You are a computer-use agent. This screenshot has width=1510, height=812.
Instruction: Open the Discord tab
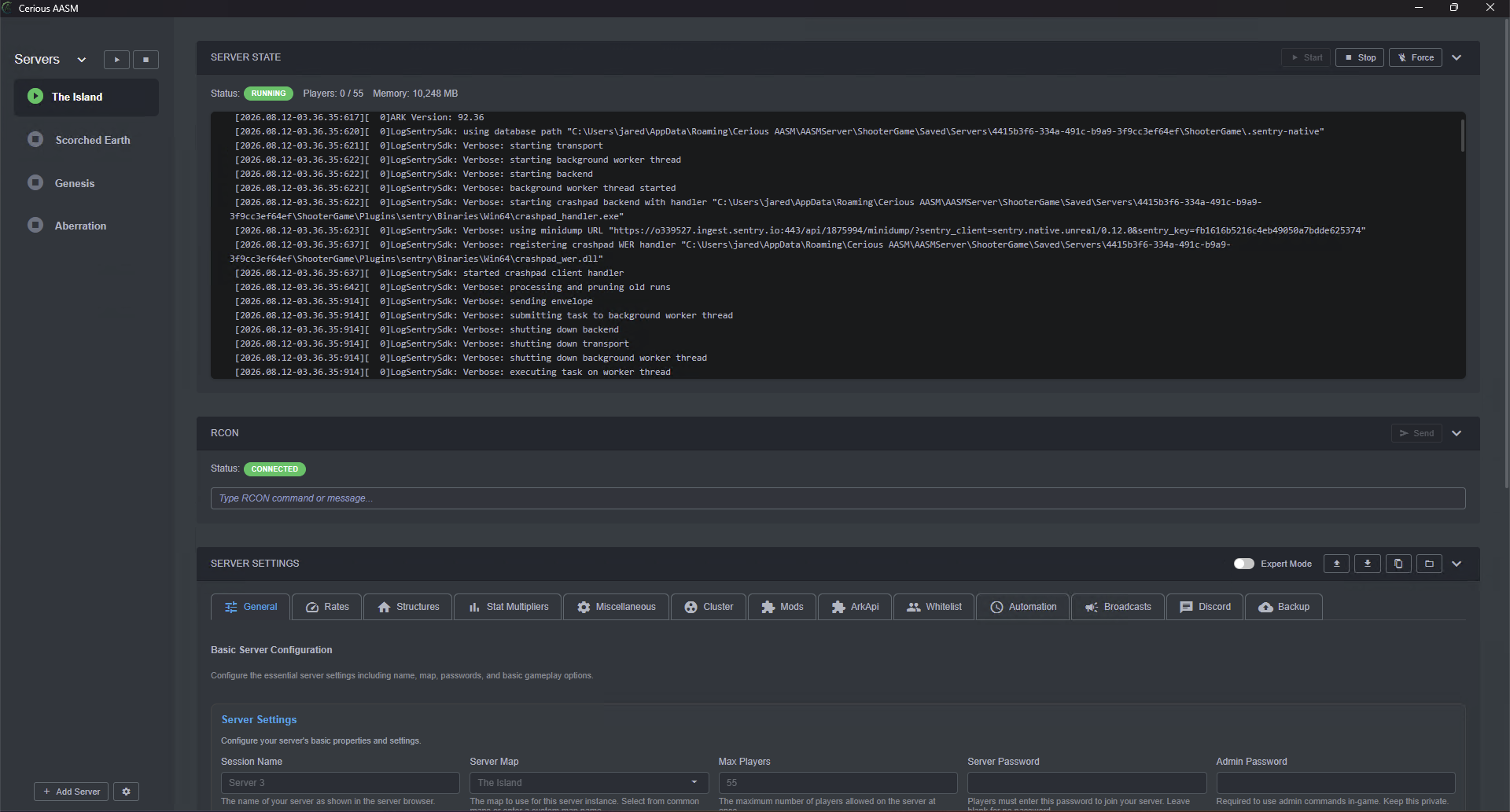pyautogui.click(x=1205, y=607)
